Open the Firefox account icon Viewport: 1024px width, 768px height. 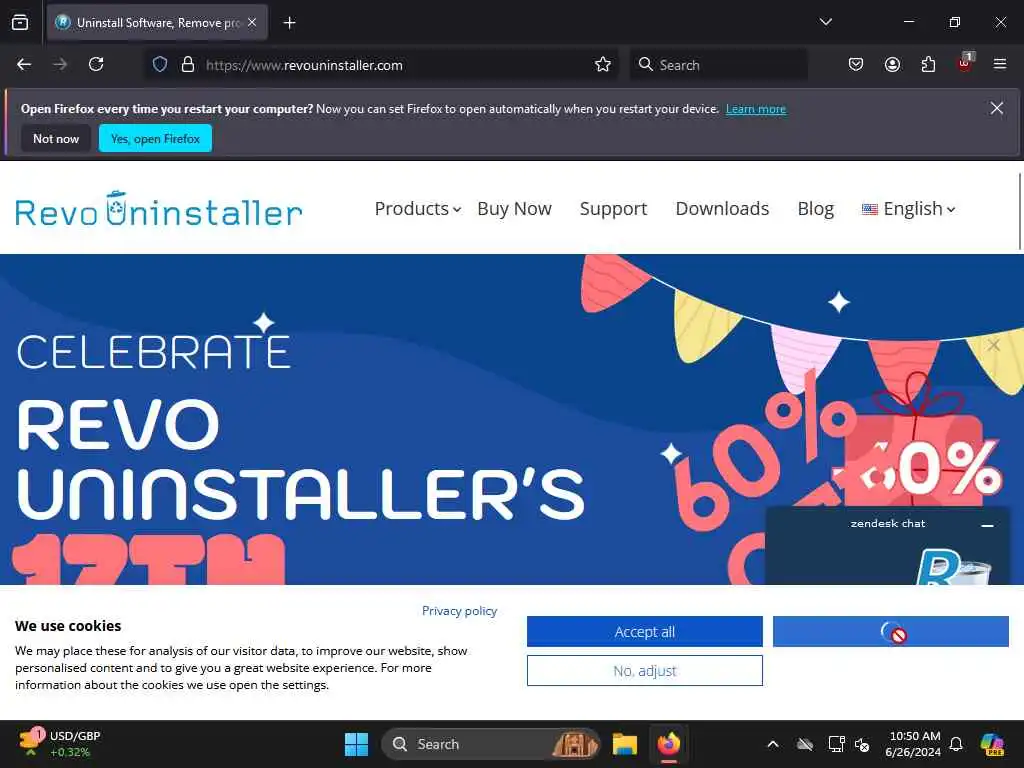tap(892, 64)
